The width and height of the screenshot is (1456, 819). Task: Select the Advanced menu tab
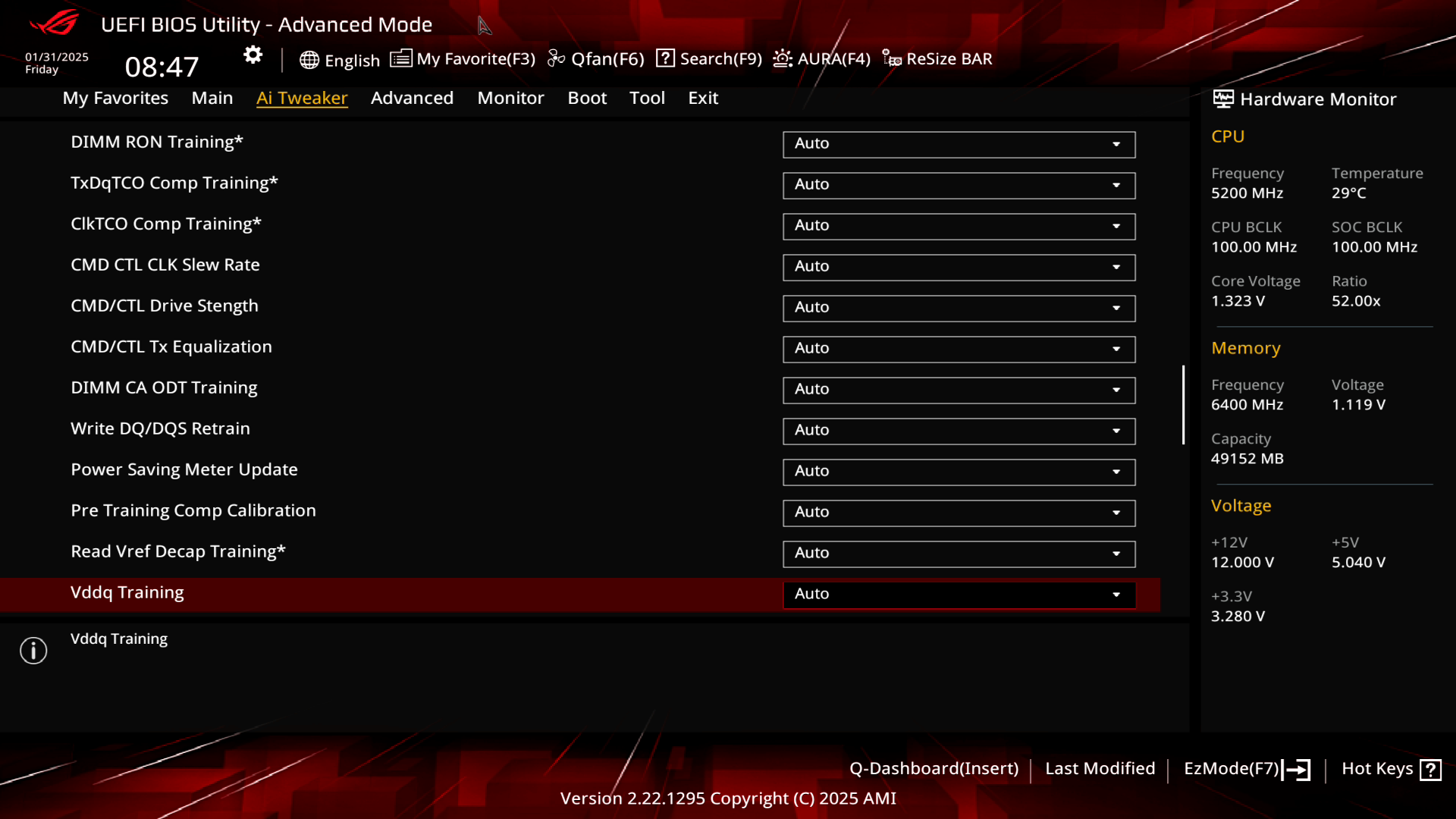point(412,97)
